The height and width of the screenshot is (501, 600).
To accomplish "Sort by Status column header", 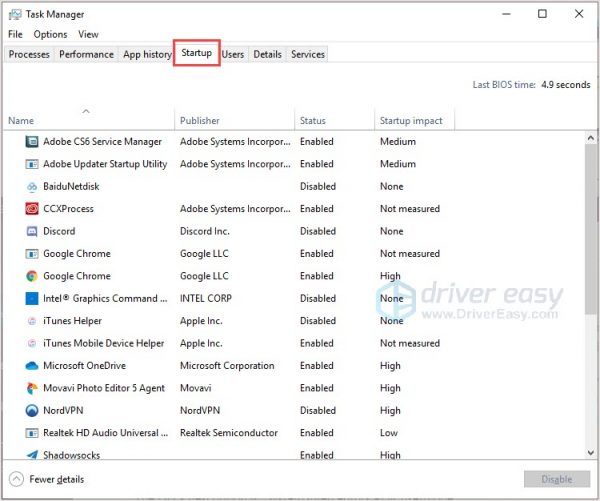I will pos(313,121).
